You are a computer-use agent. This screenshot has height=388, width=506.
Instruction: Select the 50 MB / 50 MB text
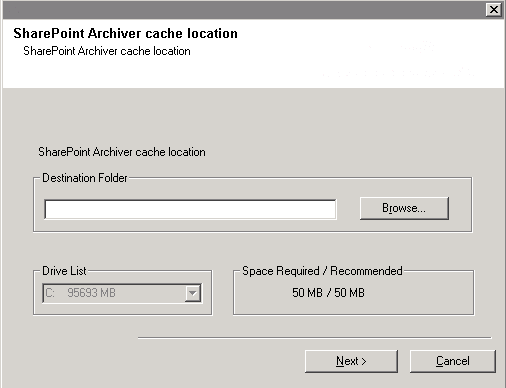328,293
